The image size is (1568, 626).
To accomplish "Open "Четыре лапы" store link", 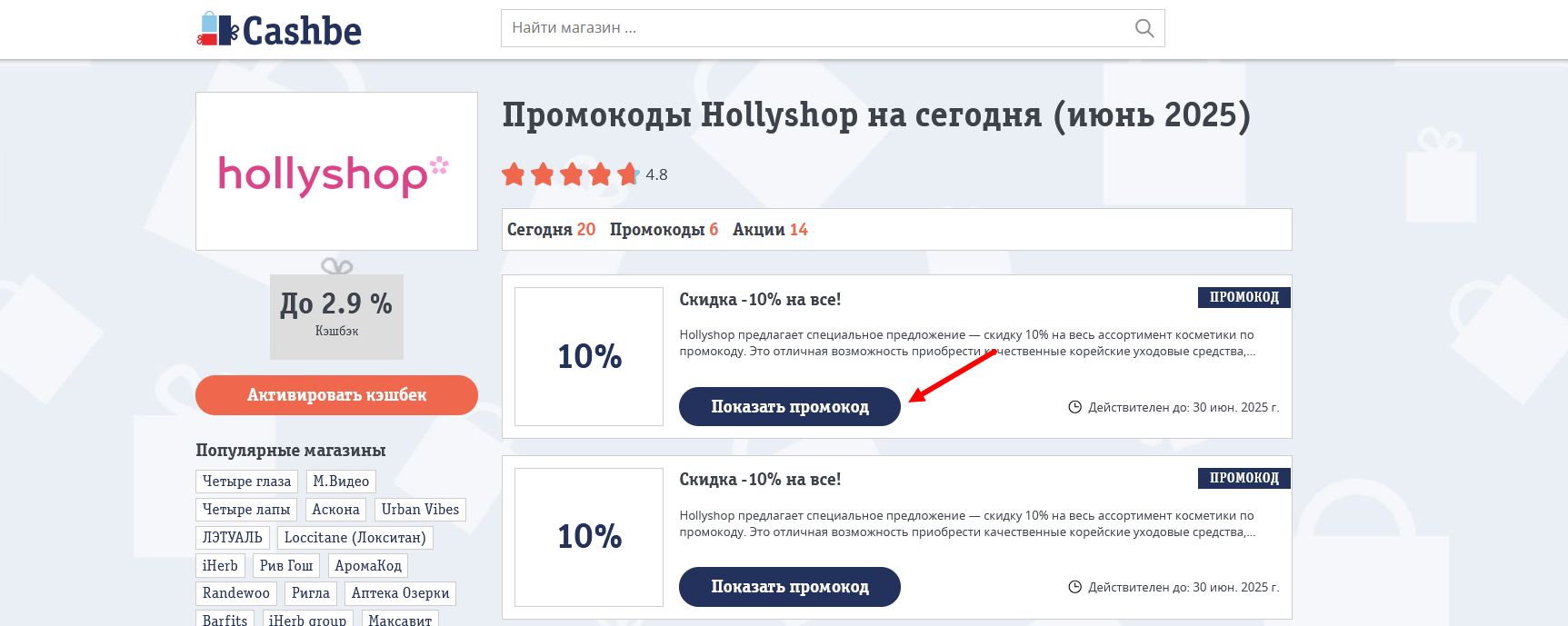I will coord(246,510).
